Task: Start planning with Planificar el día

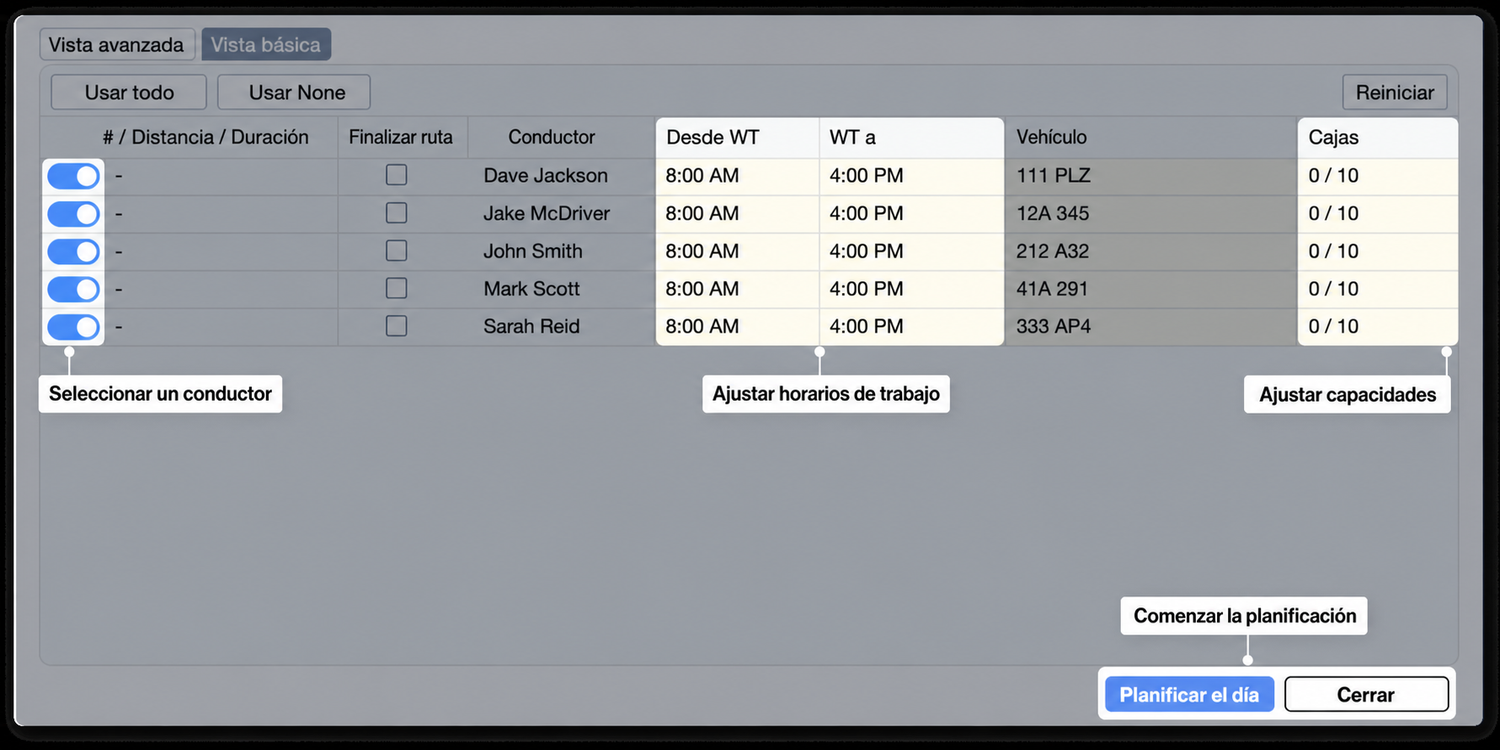Action: pyautogui.click(x=1189, y=694)
